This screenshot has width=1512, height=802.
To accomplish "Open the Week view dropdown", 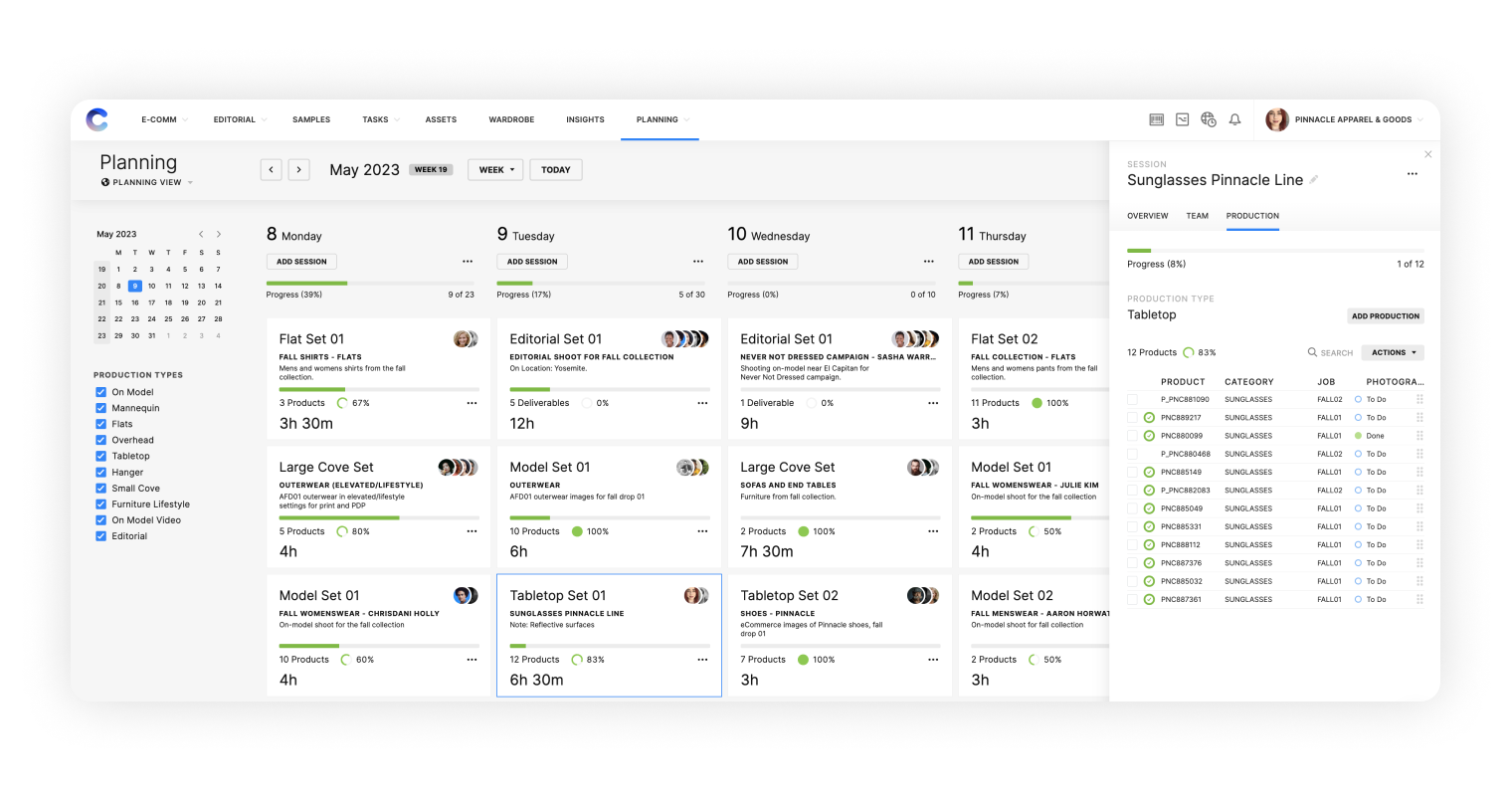I will pyautogui.click(x=494, y=169).
